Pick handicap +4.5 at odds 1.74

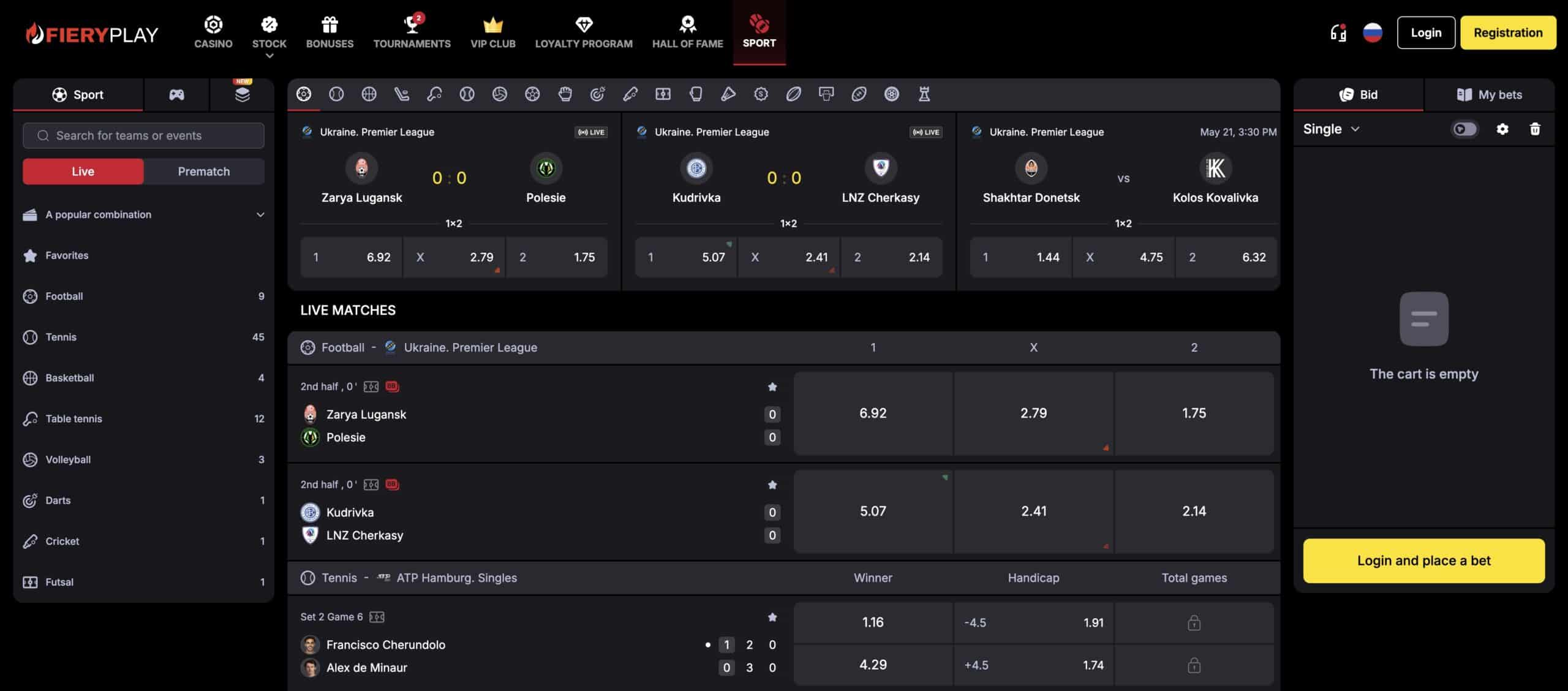(x=1033, y=665)
